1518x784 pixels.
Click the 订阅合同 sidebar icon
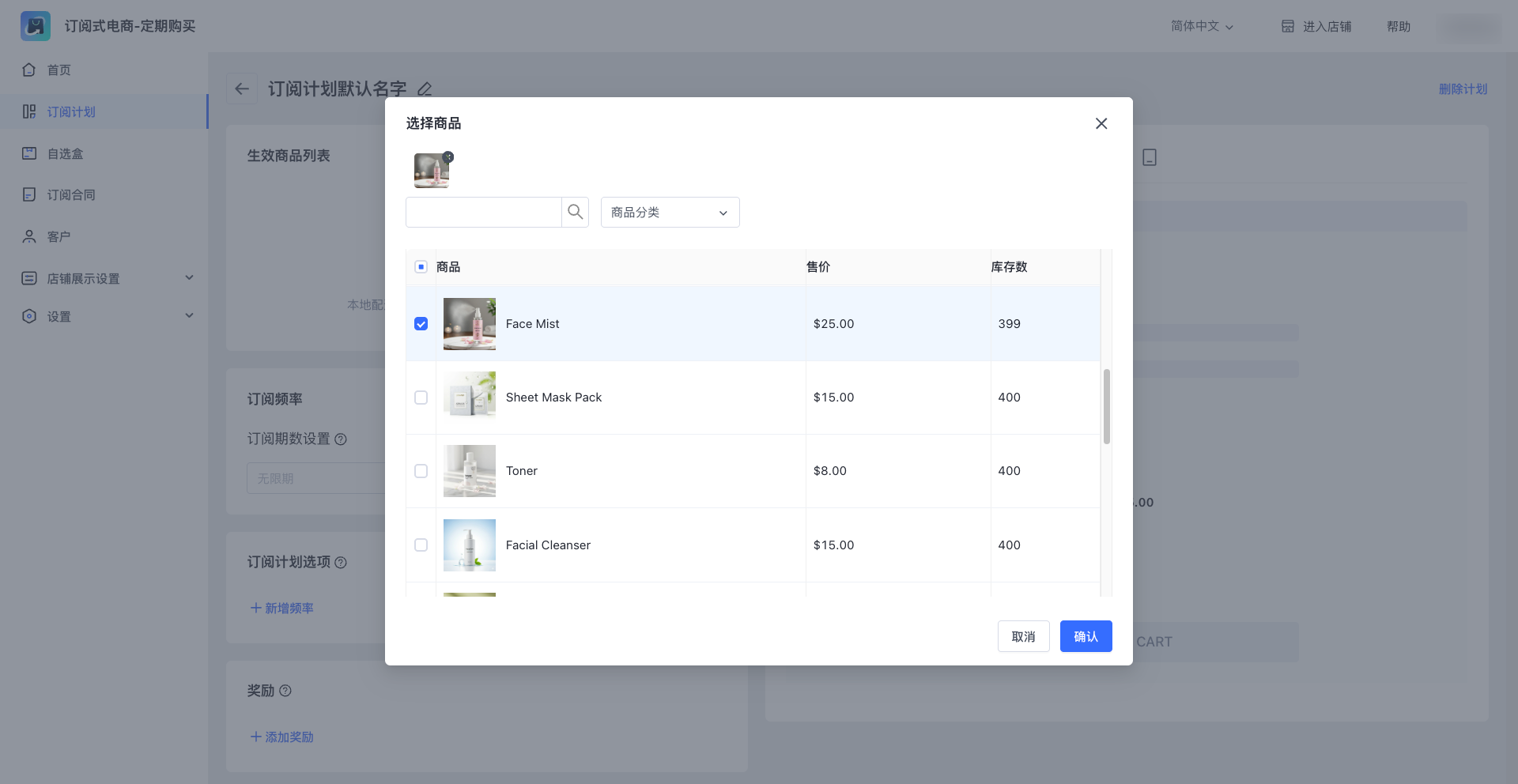tap(29, 194)
